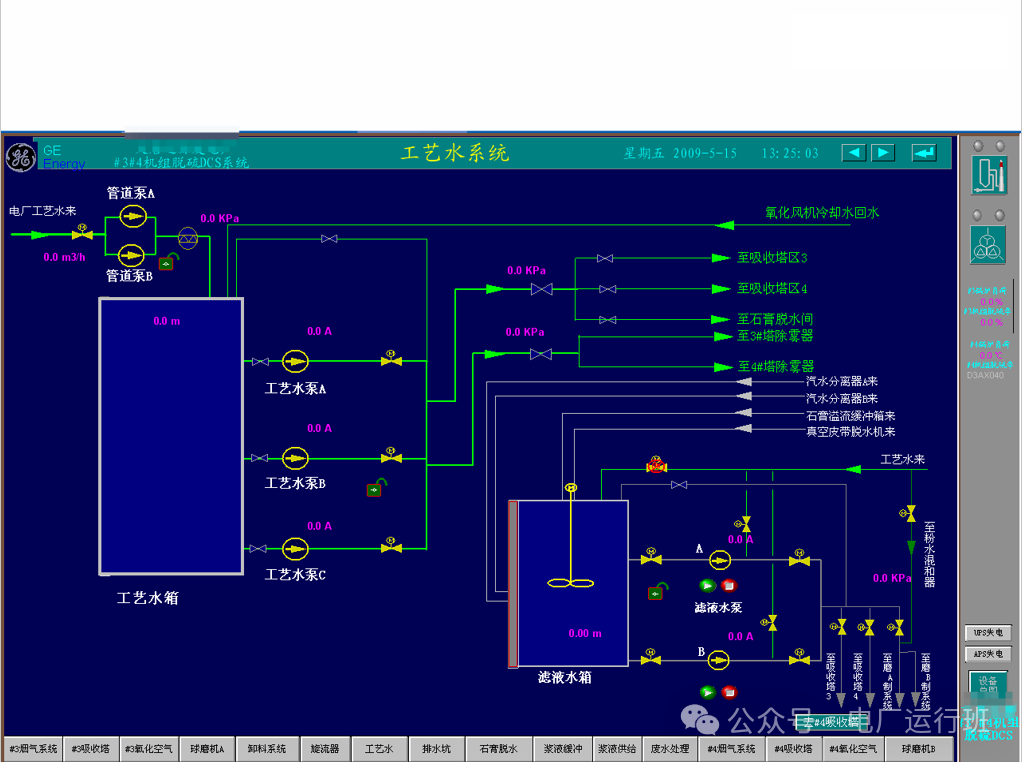Click the red process water inlet valve above filtrate tank

click(656, 465)
